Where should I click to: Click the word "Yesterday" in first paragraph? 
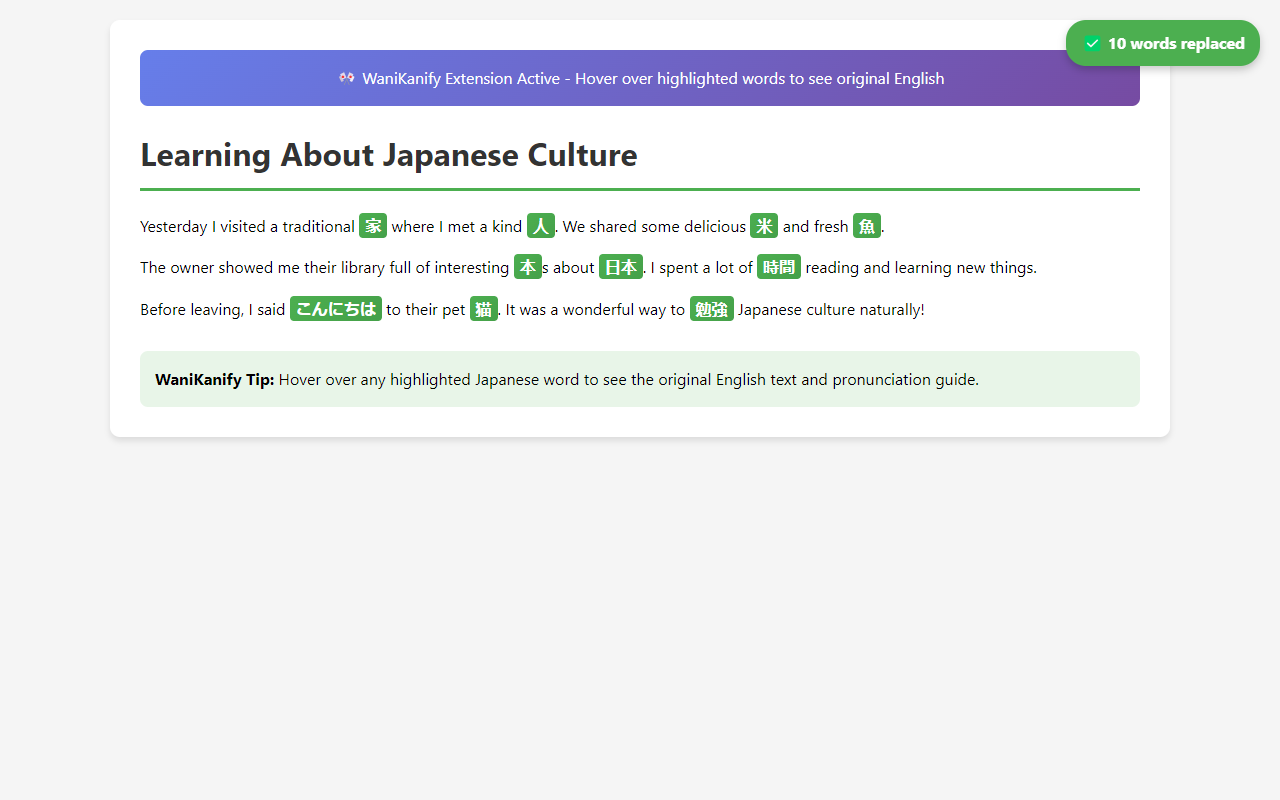point(173,227)
